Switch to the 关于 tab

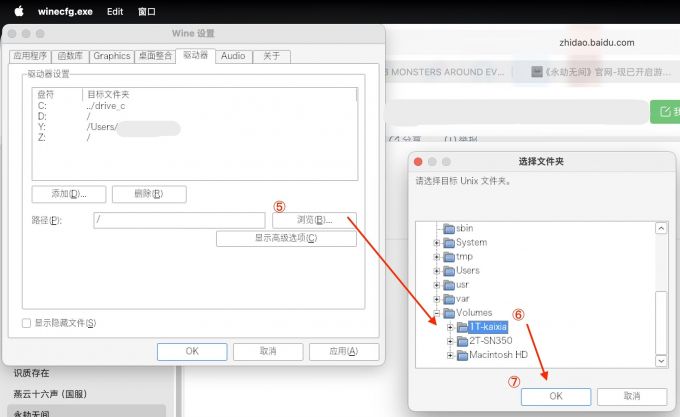click(271, 56)
